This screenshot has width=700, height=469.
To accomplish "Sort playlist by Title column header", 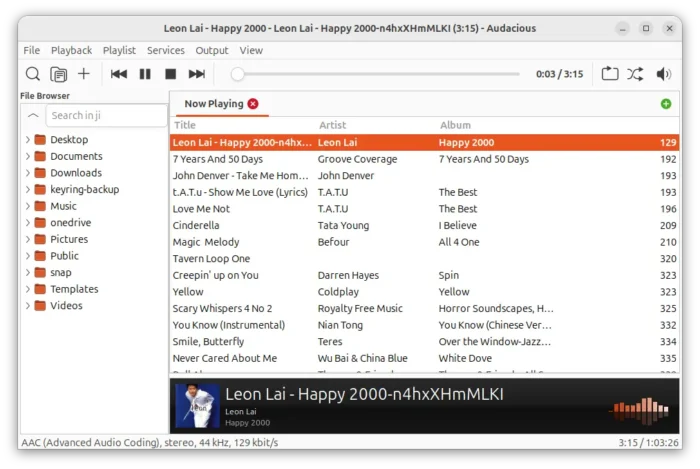I will tap(185, 125).
